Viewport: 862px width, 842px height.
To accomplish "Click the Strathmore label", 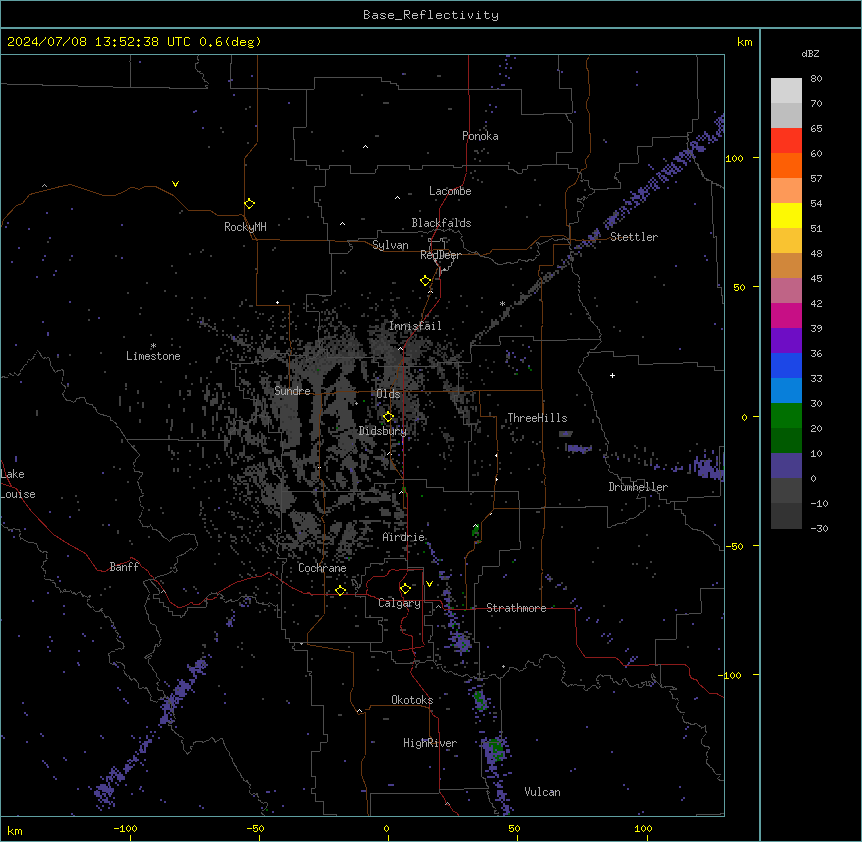I will tap(516, 608).
